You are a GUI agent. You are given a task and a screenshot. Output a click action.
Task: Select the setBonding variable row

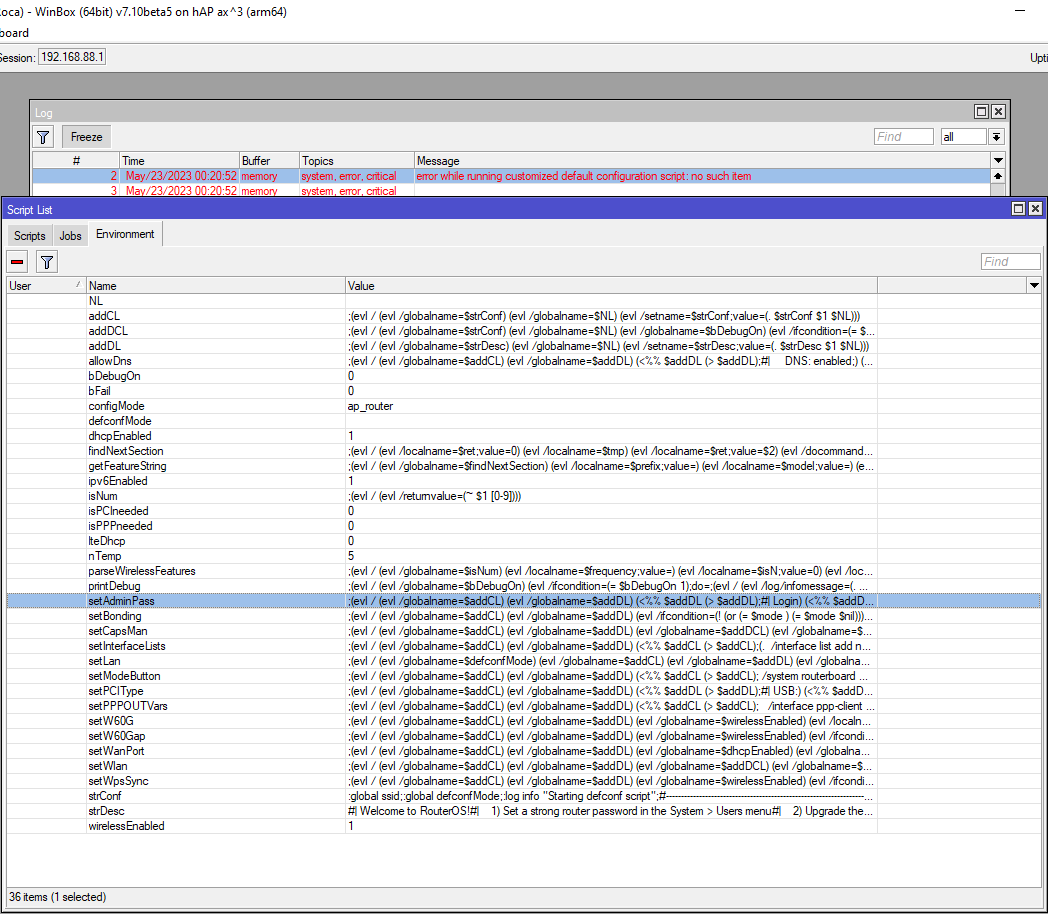[523, 616]
